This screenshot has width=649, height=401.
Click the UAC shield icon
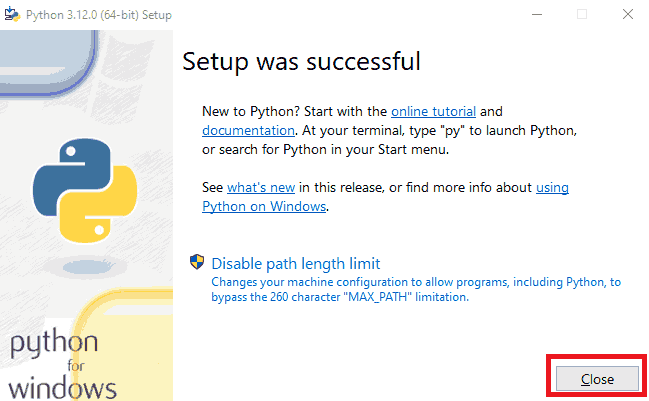click(x=197, y=263)
